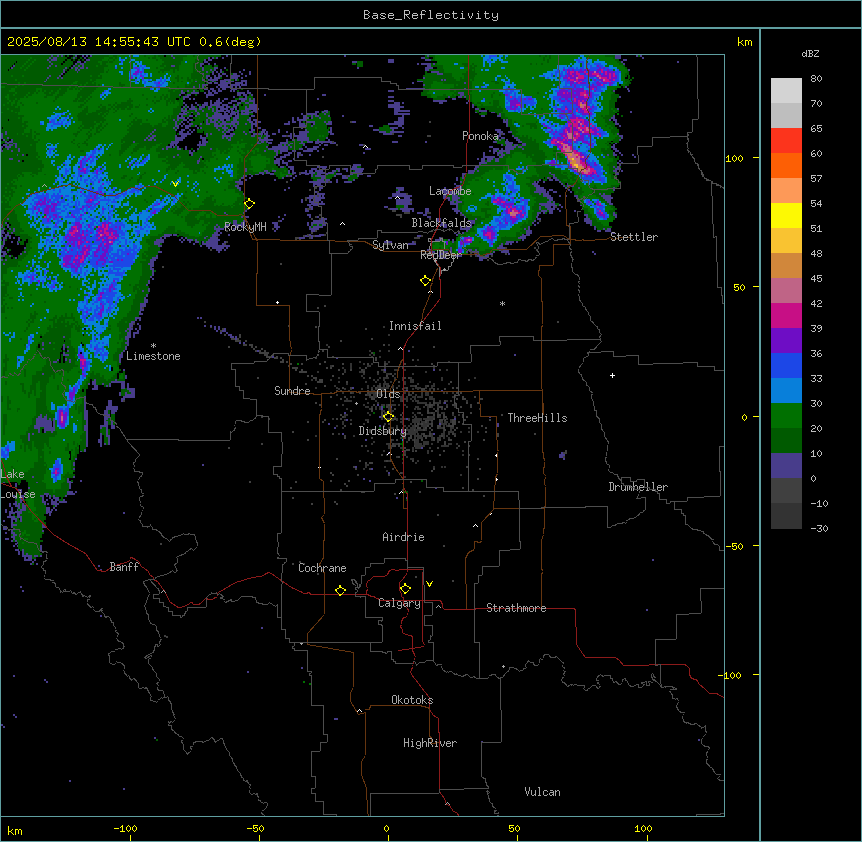The width and height of the screenshot is (862, 842).
Task: Click the Drumheller town label
Action: [638, 487]
